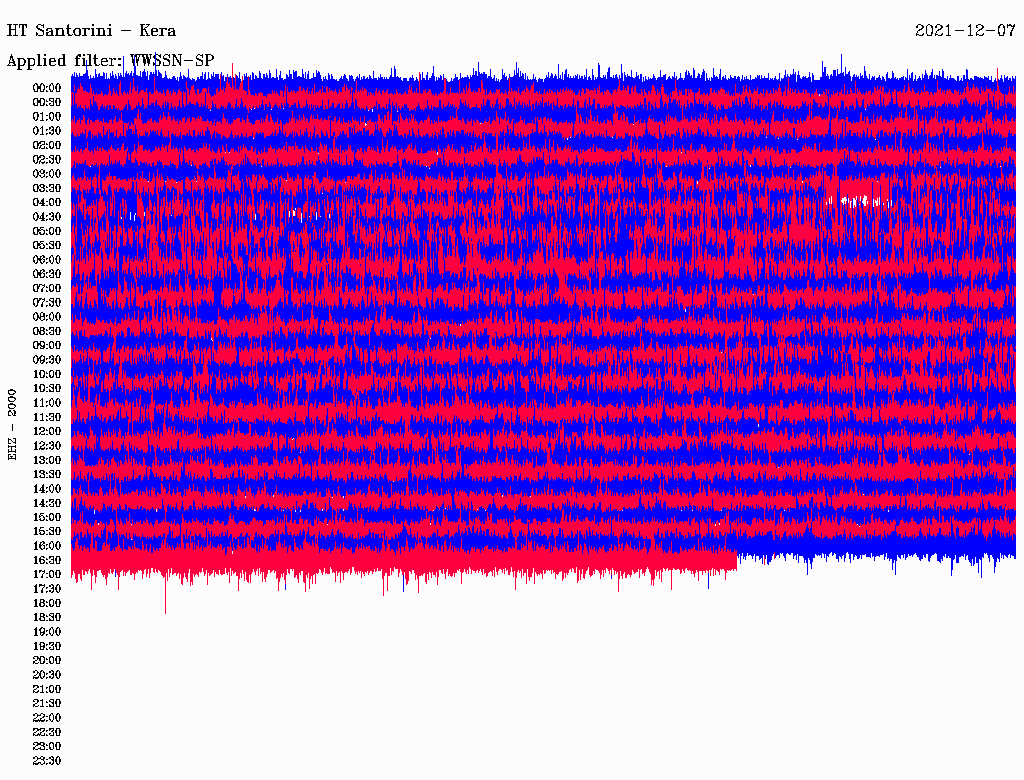Click the 21:00 time label

click(47, 689)
